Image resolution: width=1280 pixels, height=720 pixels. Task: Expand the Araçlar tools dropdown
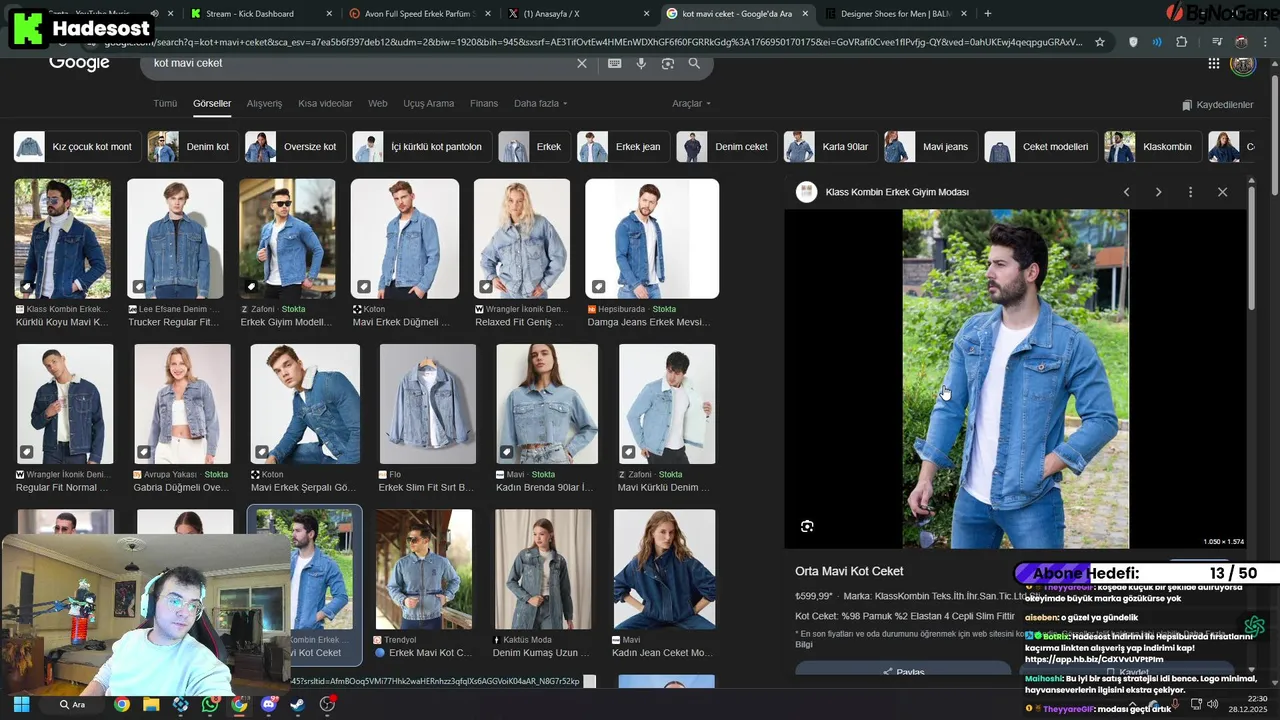(691, 104)
